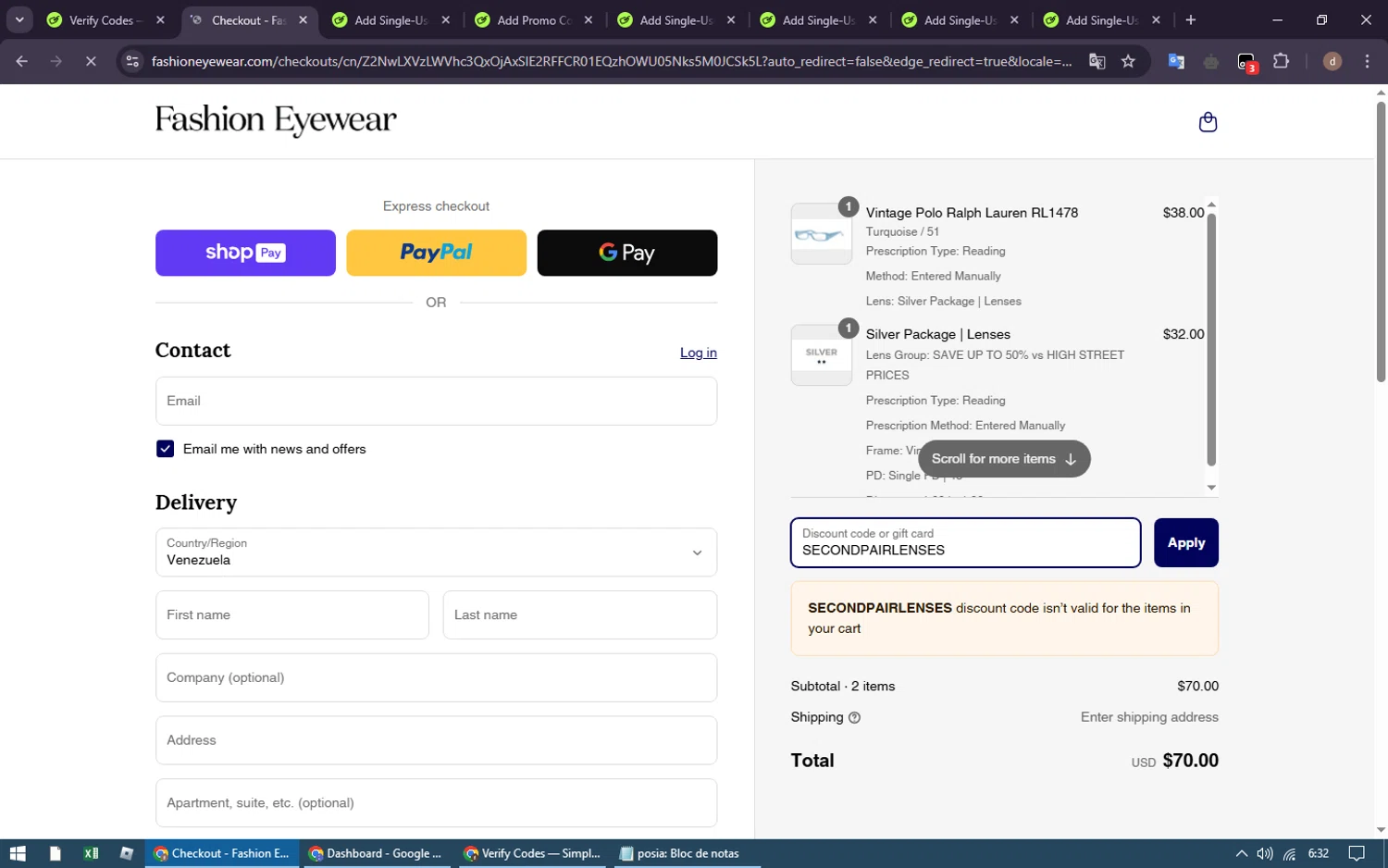This screenshot has height=868, width=1388.
Task: Open the white file icon in taskbar
Action: point(55,853)
